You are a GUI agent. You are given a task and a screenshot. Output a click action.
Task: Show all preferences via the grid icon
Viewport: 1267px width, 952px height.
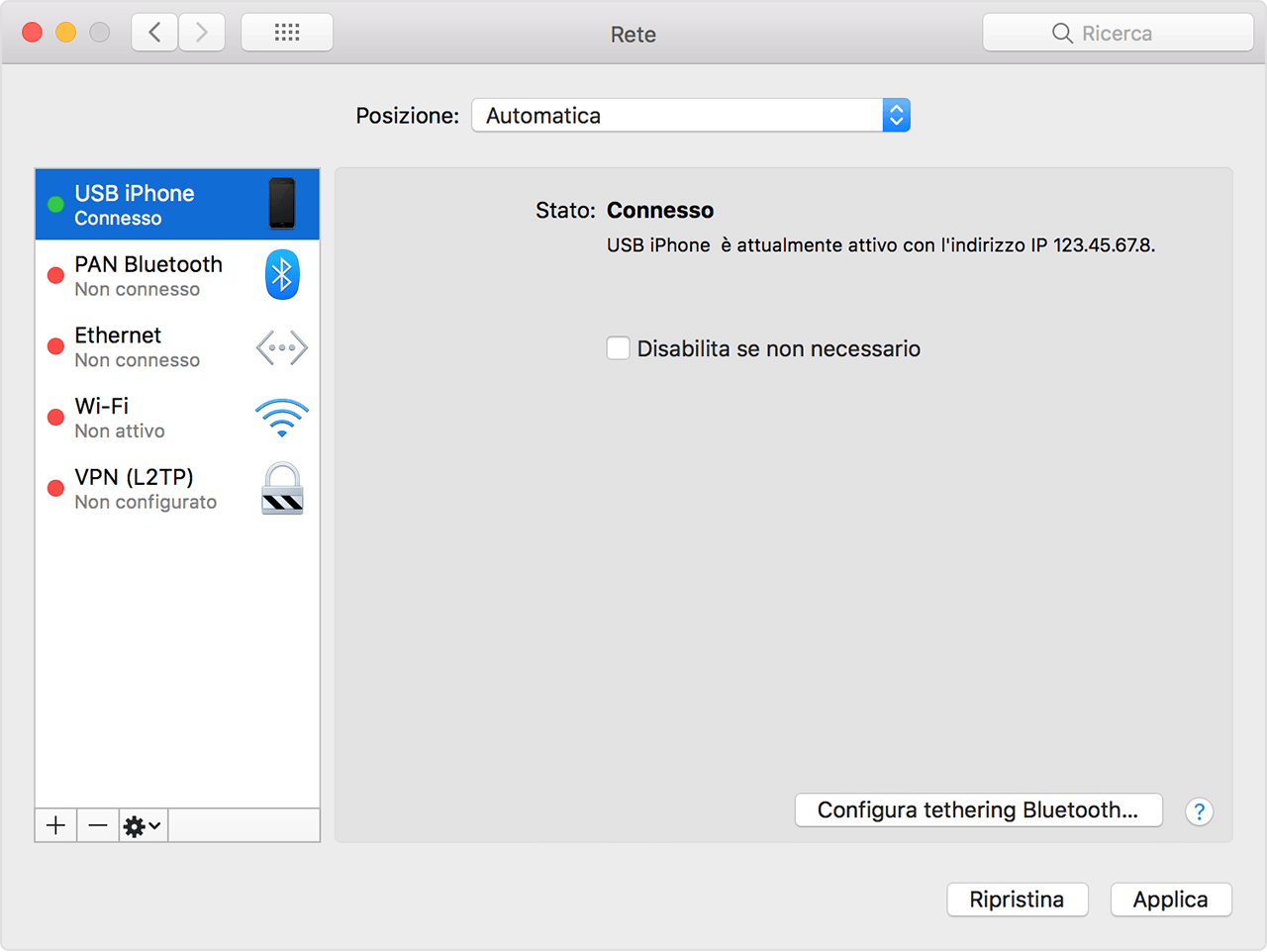click(287, 33)
